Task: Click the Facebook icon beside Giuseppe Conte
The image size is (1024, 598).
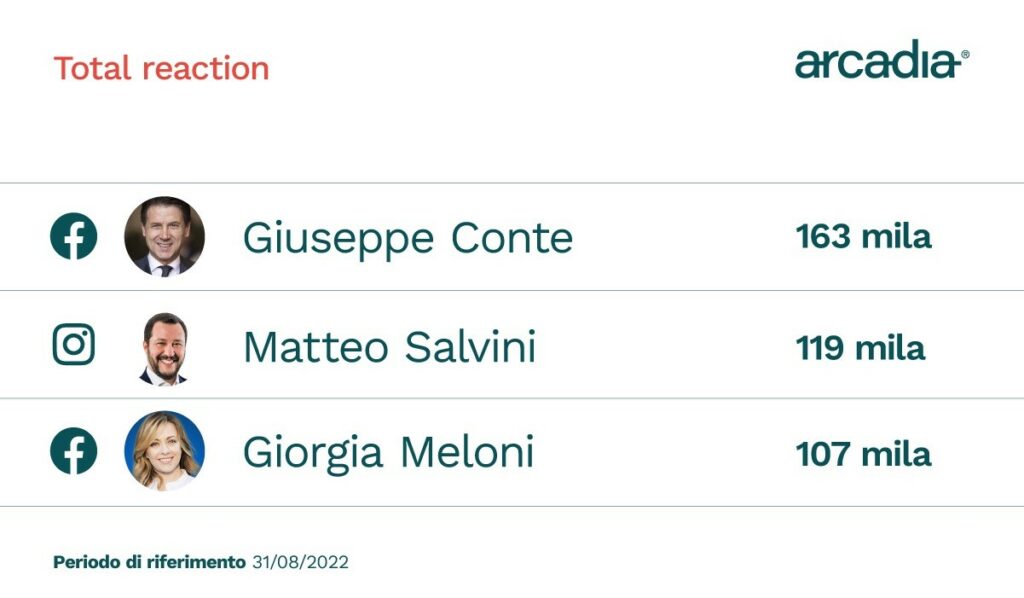Action: [x=74, y=237]
